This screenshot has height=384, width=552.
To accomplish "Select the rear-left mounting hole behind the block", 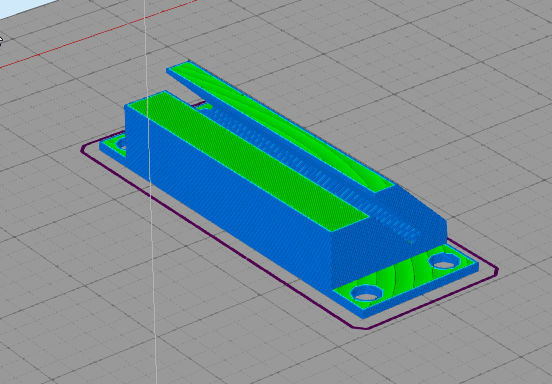I will 122,144.
